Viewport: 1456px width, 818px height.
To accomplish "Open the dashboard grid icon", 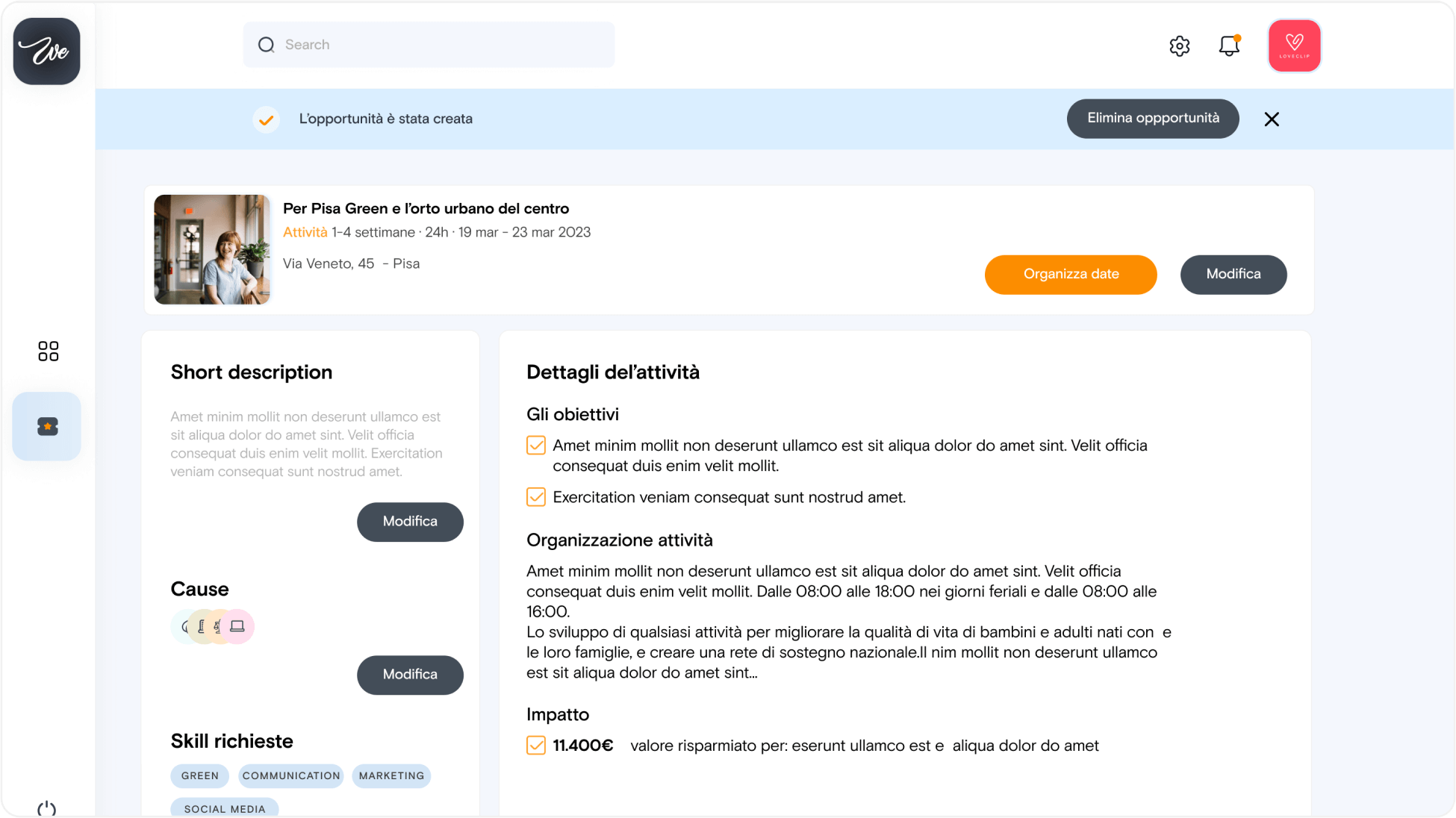I will click(x=48, y=351).
